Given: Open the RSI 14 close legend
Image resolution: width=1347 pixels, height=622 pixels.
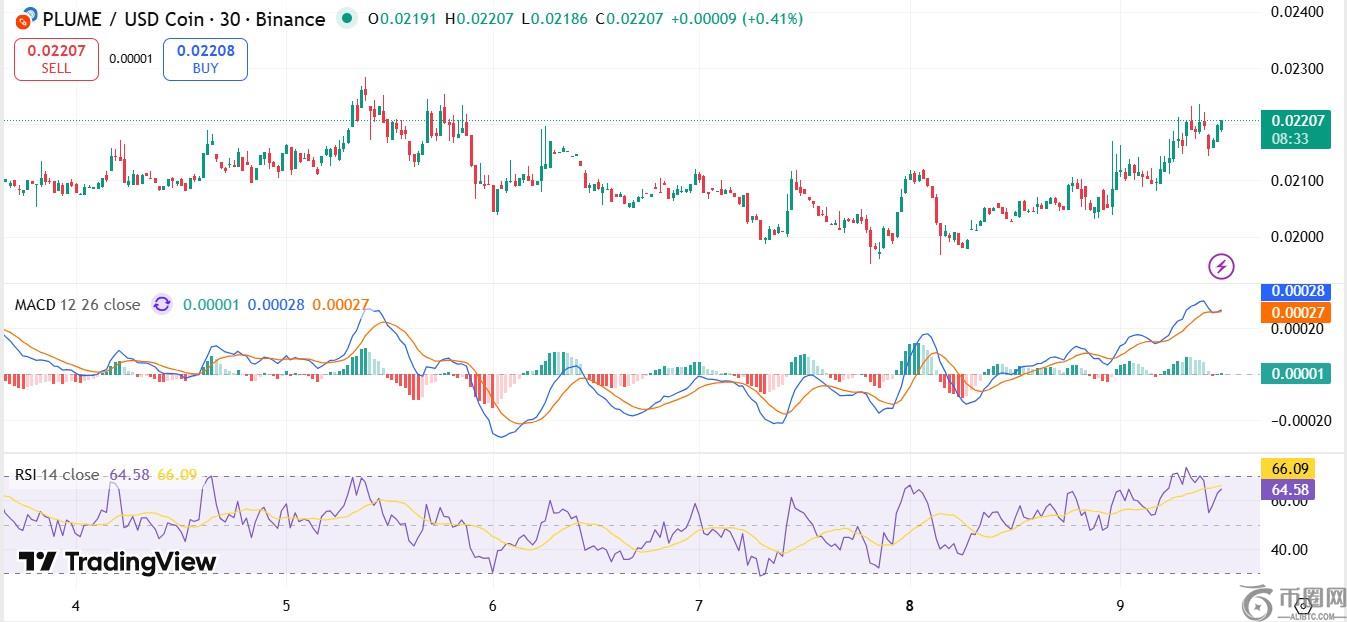Looking at the screenshot, I should pos(56,474).
